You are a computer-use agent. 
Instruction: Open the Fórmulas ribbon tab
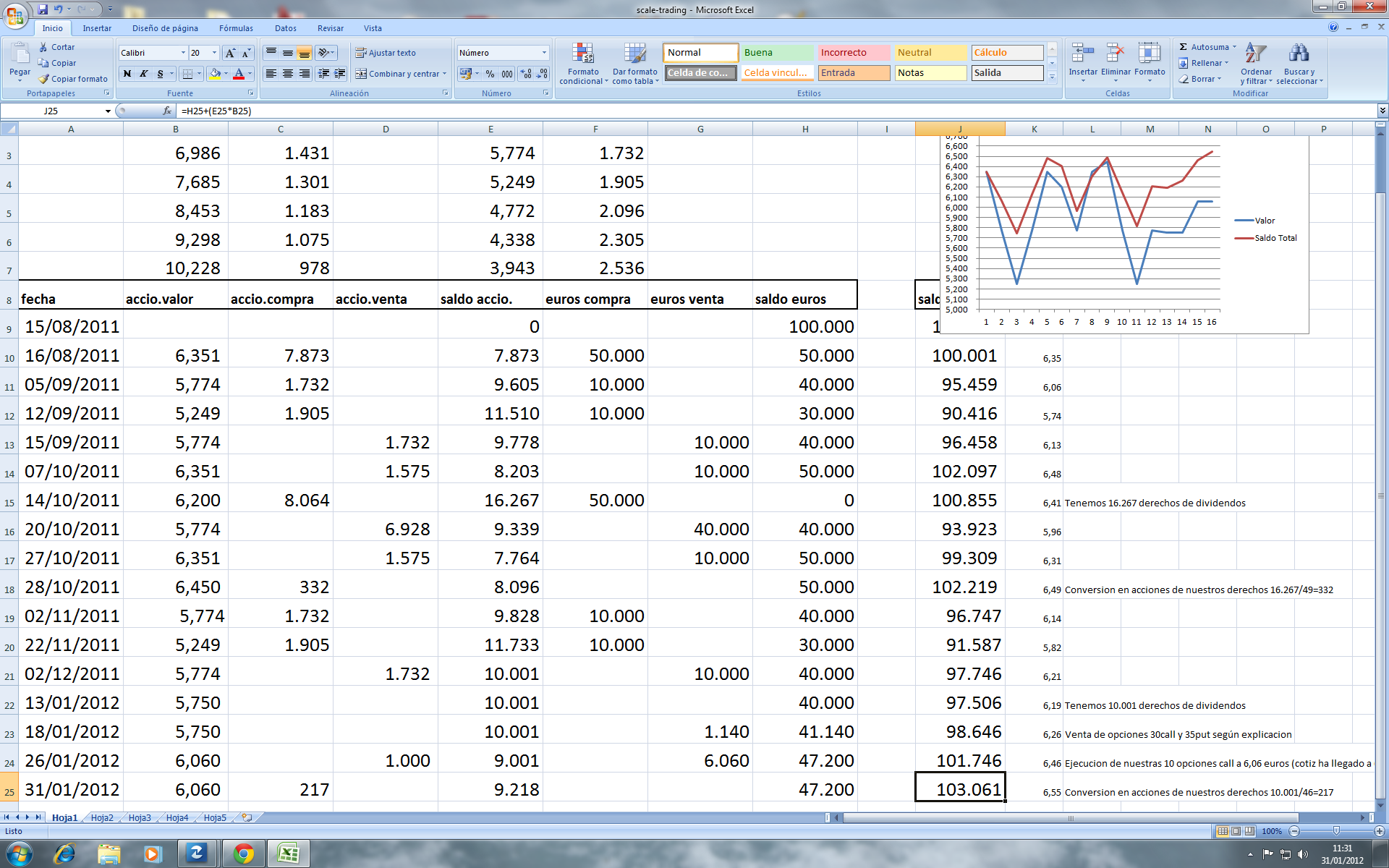(x=236, y=28)
